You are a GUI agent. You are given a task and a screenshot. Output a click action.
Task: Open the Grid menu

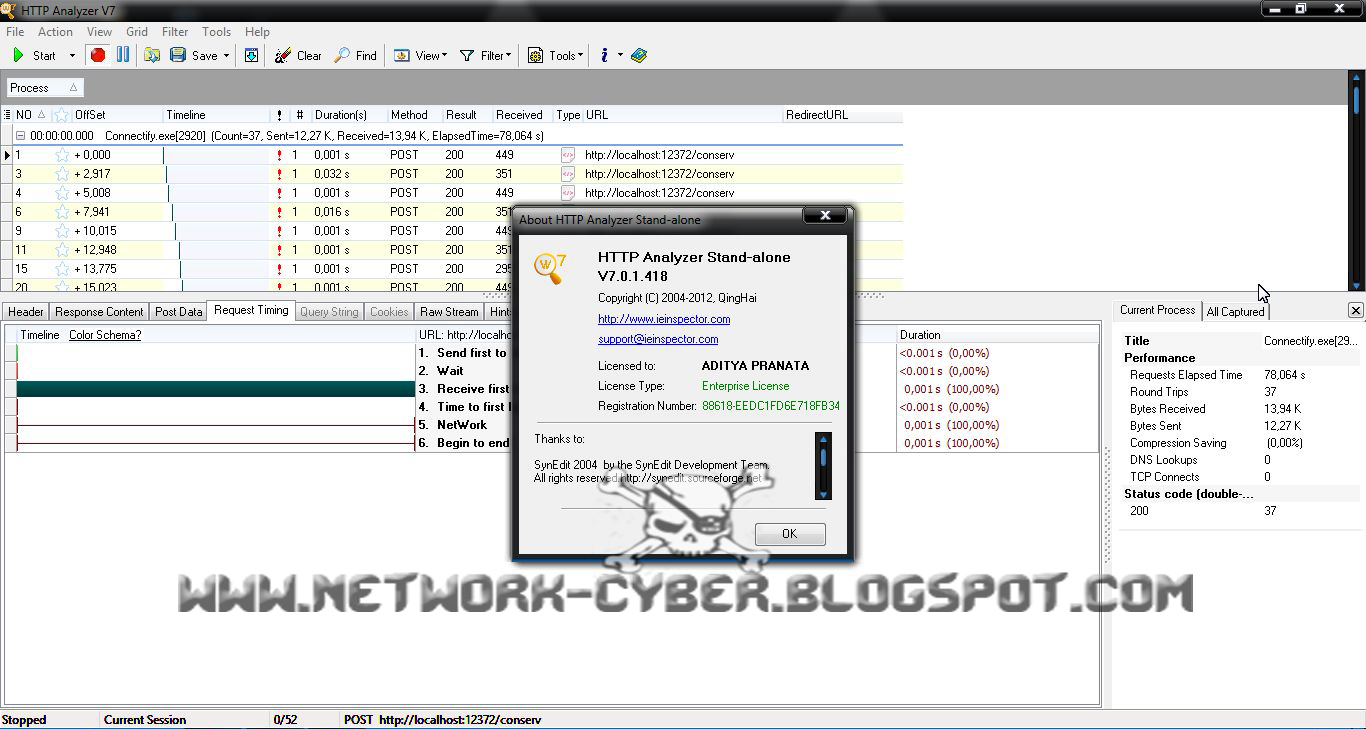pos(137,32)
